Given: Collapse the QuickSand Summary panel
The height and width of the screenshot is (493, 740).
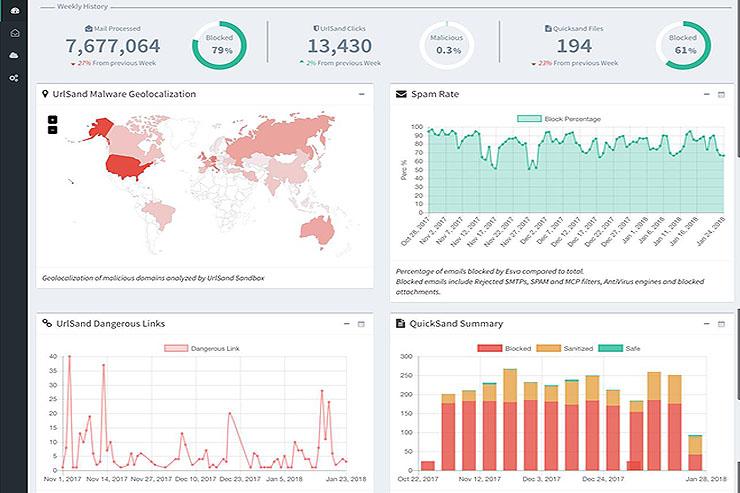Looking at the screenshot, I should (705, 324).
